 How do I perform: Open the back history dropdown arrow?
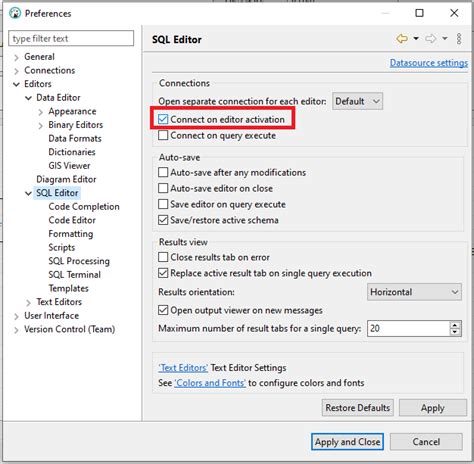(x=416, y=39)
